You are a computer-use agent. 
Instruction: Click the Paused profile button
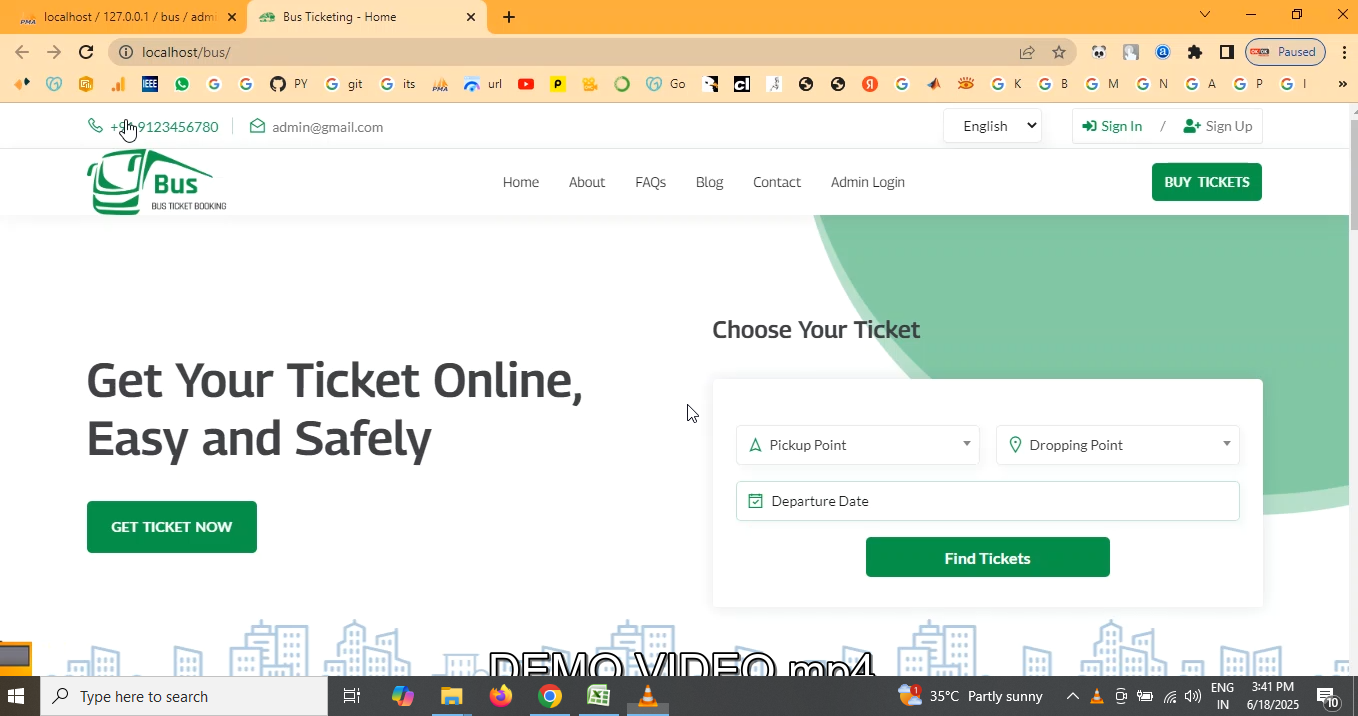tap(1286, 52)
